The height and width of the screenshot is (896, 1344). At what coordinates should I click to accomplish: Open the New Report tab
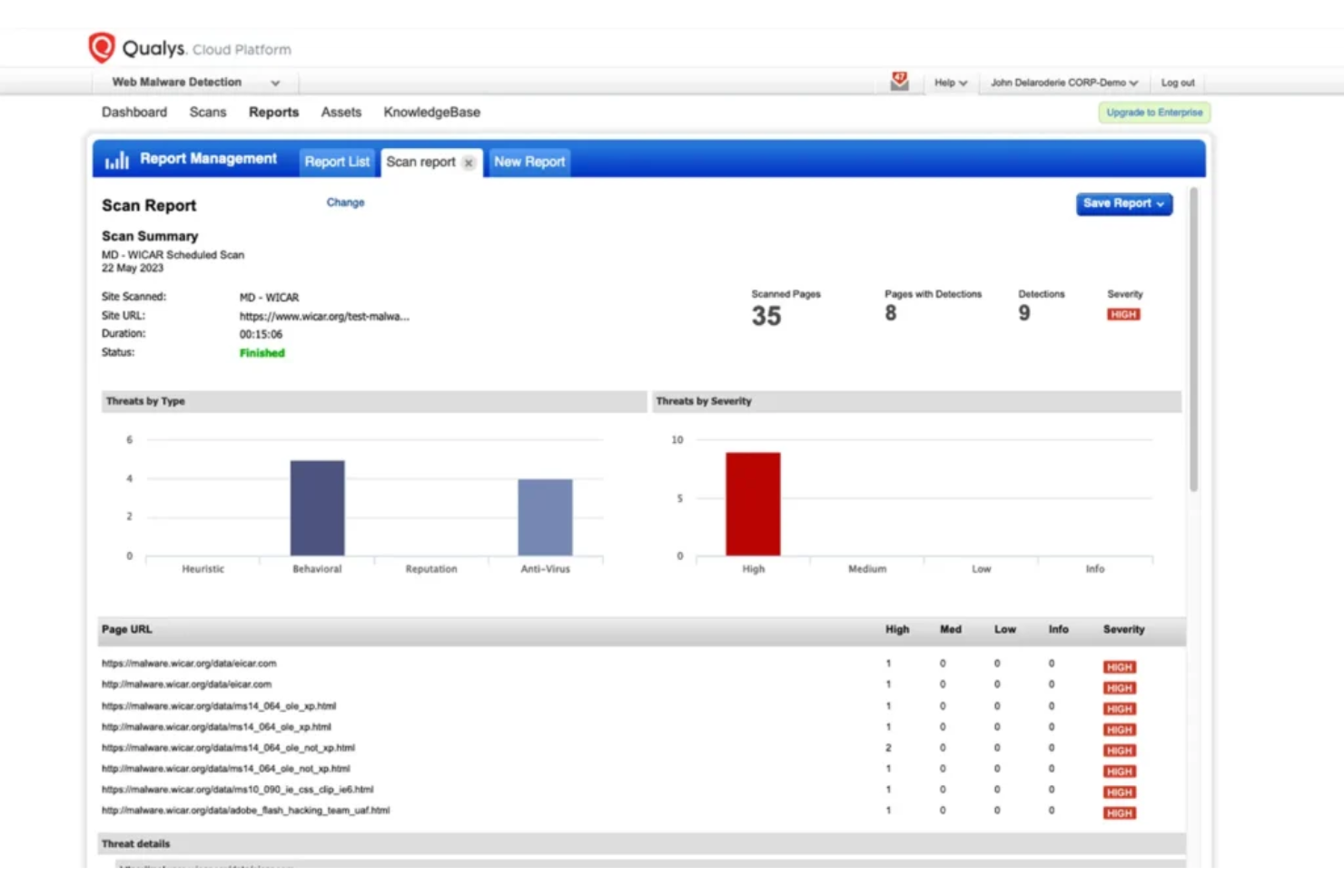tap(529, 162)
